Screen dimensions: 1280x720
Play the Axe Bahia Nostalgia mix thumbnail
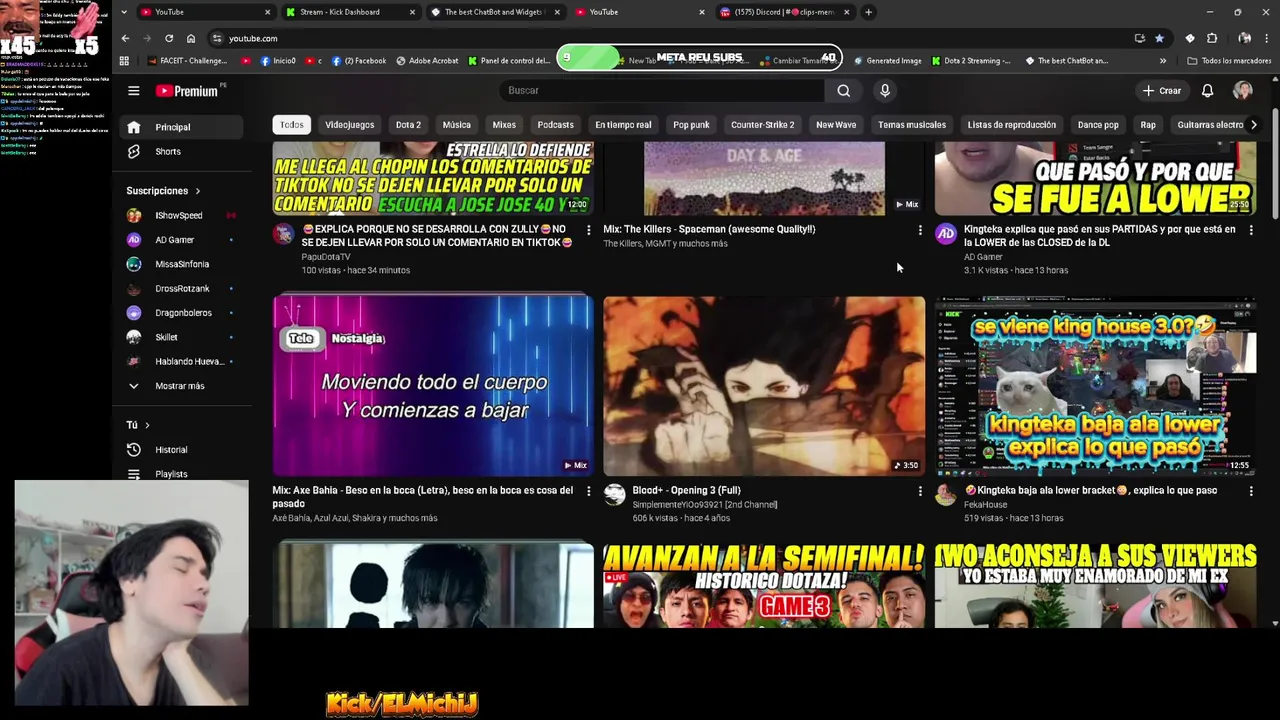point(433,385)
